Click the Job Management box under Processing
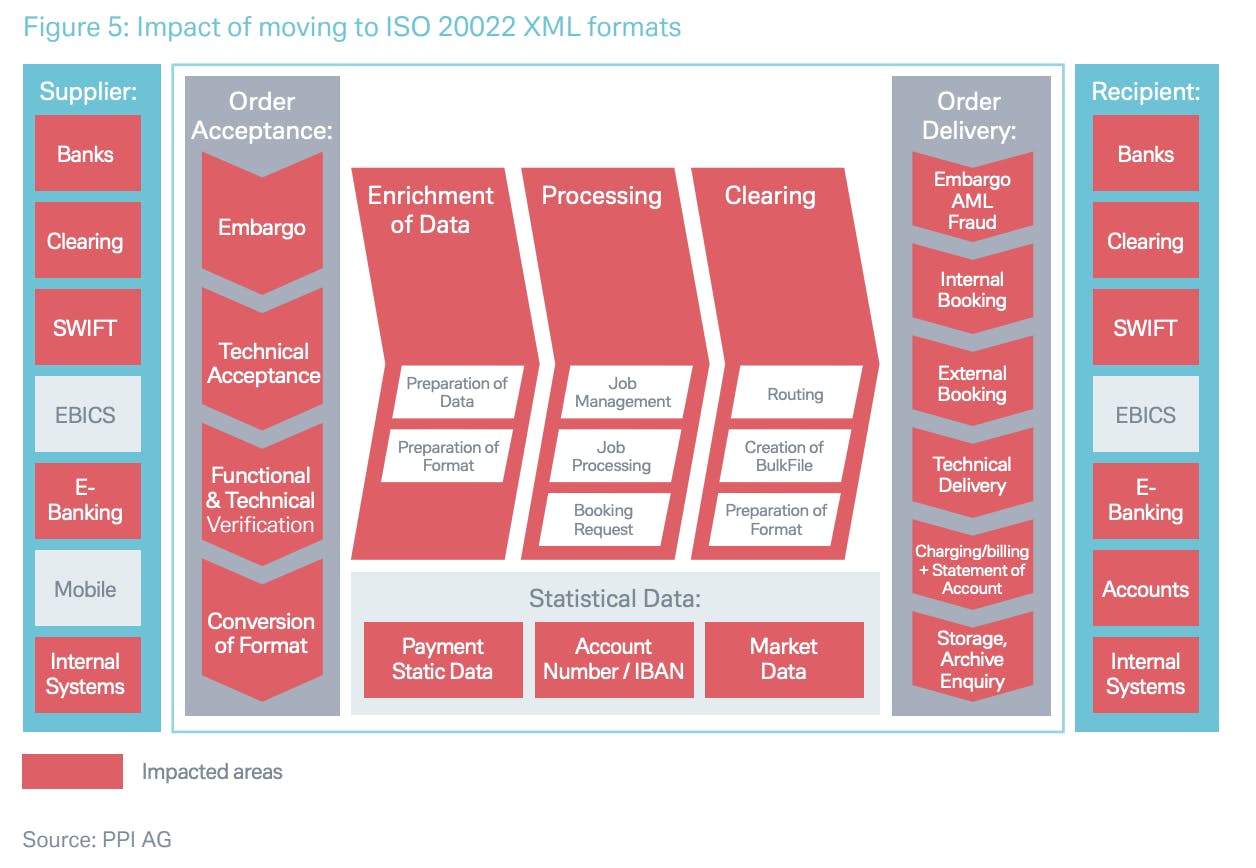The width and height of the screenshot is (1256, 868). point(623,392)
